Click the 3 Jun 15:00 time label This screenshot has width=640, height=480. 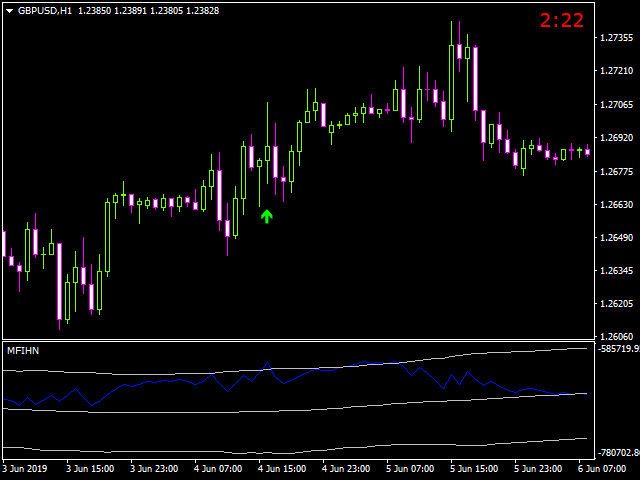90,469
